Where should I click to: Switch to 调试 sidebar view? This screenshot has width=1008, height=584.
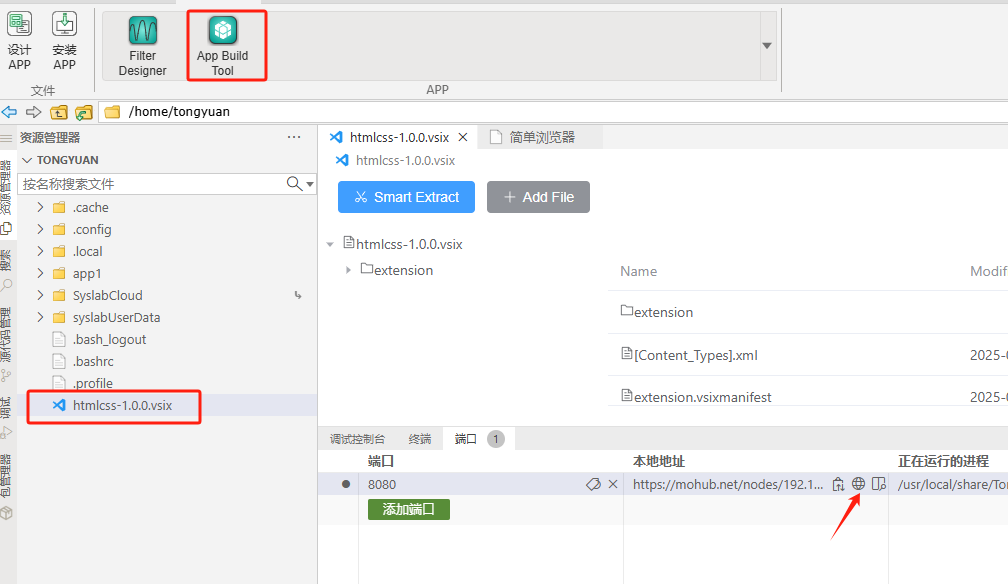[6, 418]
